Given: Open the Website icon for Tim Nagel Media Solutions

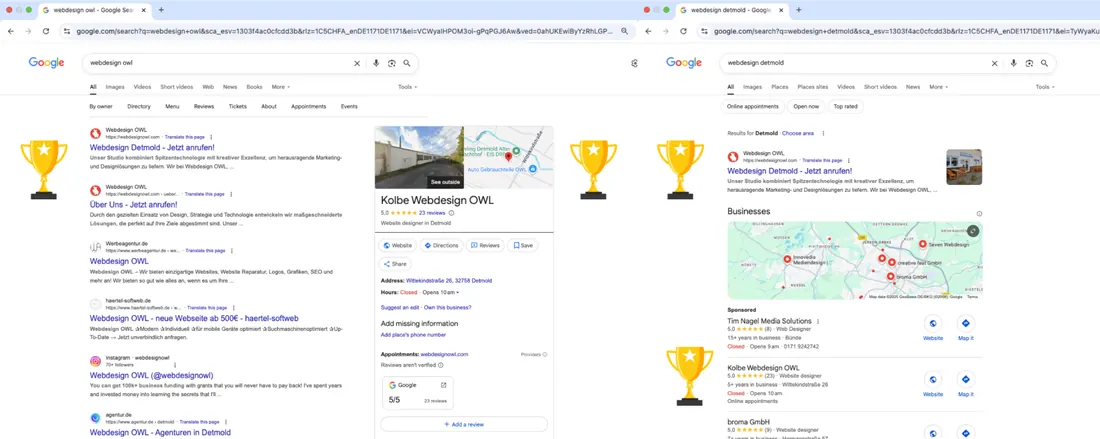Looking at the screenshot, I should [x=933, y=324].
